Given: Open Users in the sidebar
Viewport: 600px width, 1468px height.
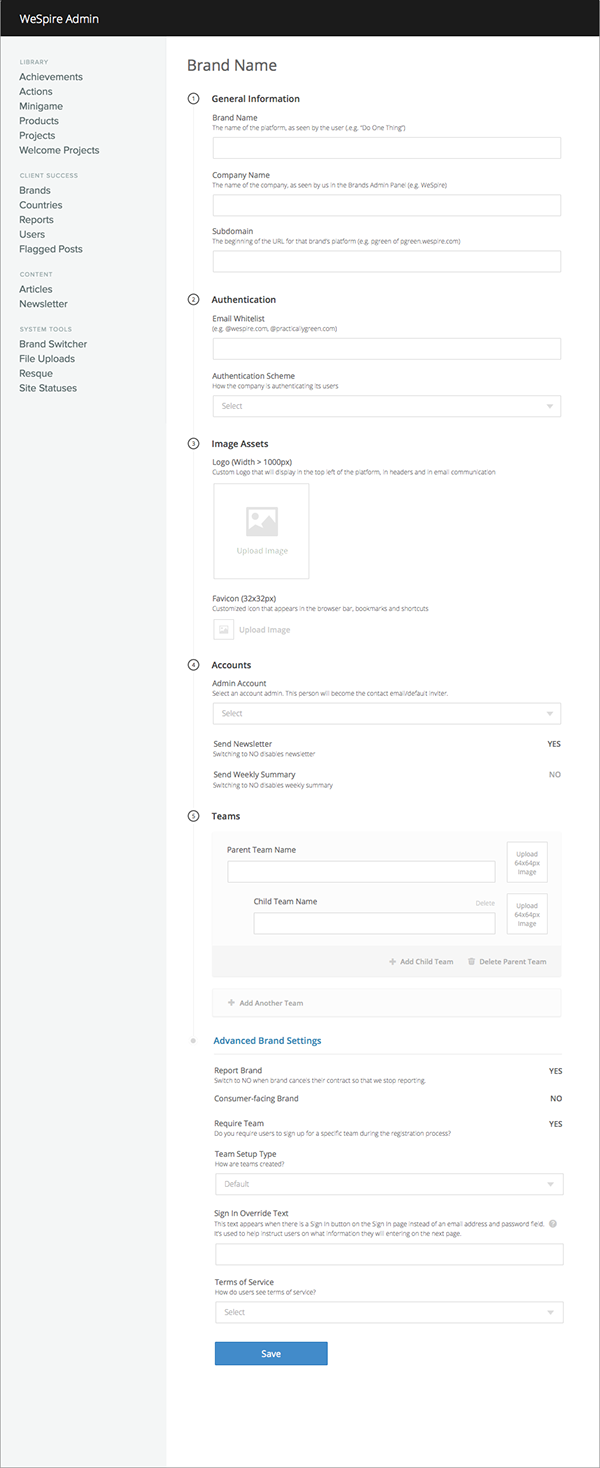Looking at the screenshot, I should point(32,234).
